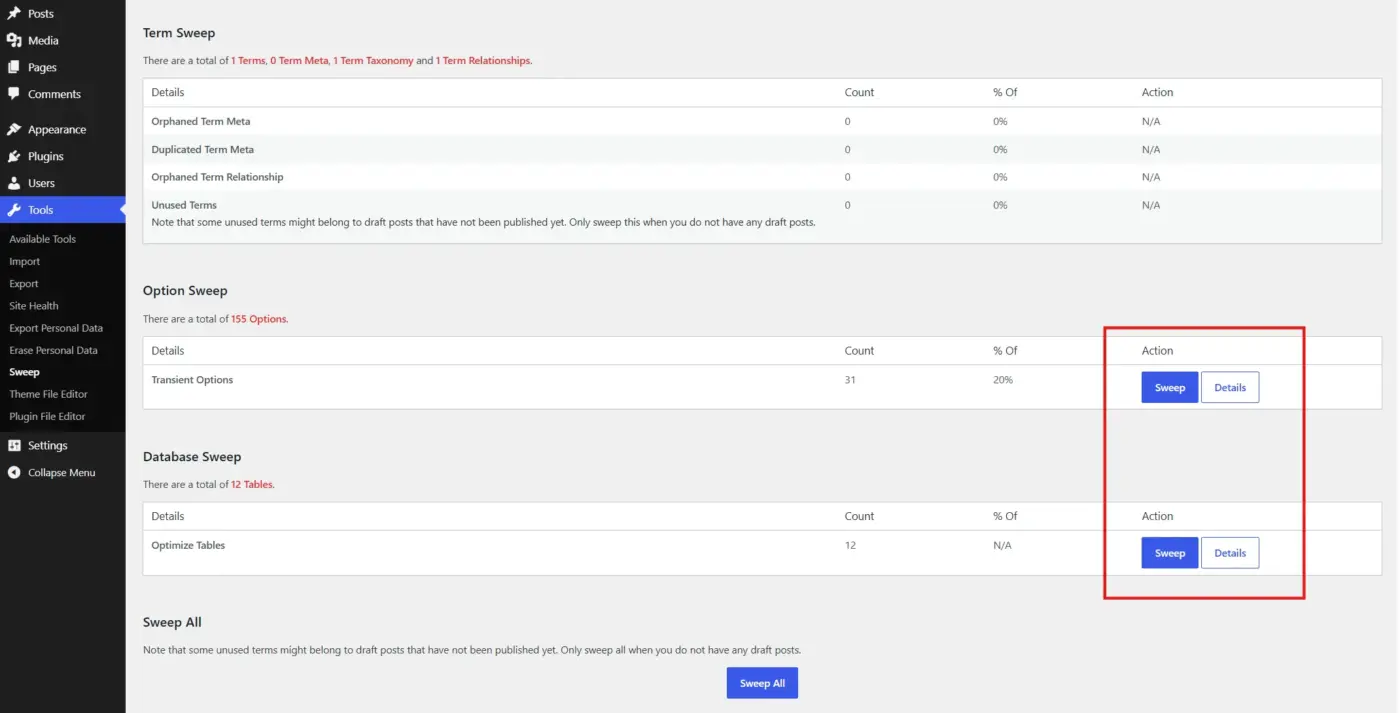
Task: Click the '1 Term Taxonomy' text
Action: pyautogui.click(x=373, y=61)
